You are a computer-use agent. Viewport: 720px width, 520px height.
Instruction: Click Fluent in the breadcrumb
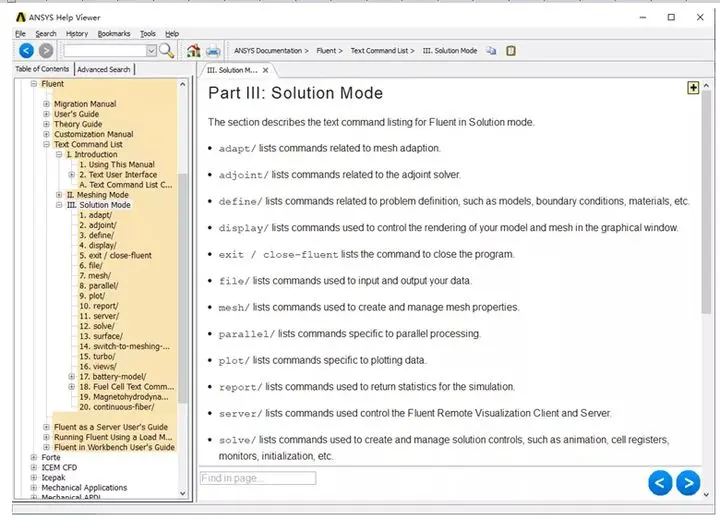[x=326, y=51]
